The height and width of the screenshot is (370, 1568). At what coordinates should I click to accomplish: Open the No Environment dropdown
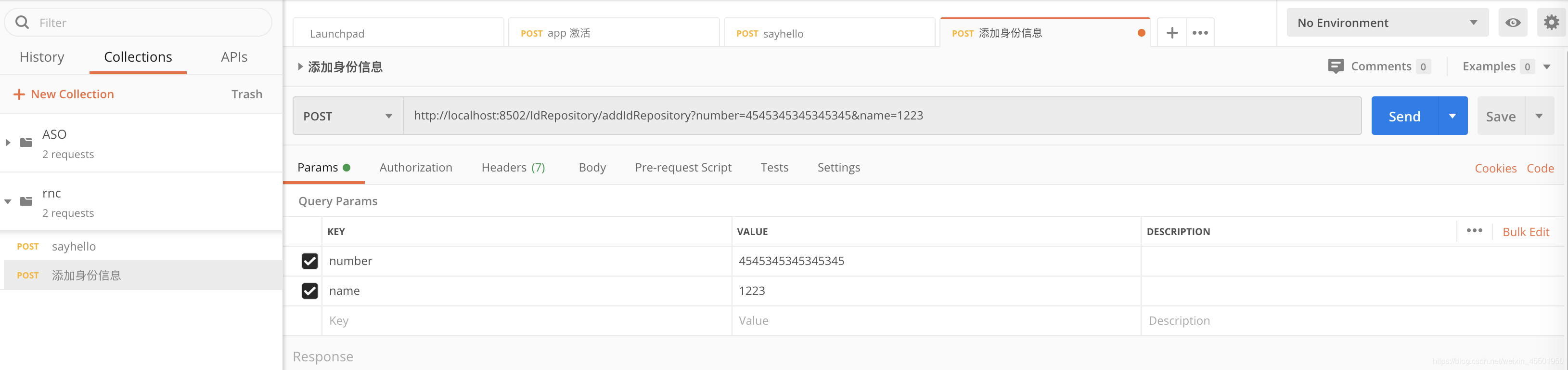pos(1387,23)
